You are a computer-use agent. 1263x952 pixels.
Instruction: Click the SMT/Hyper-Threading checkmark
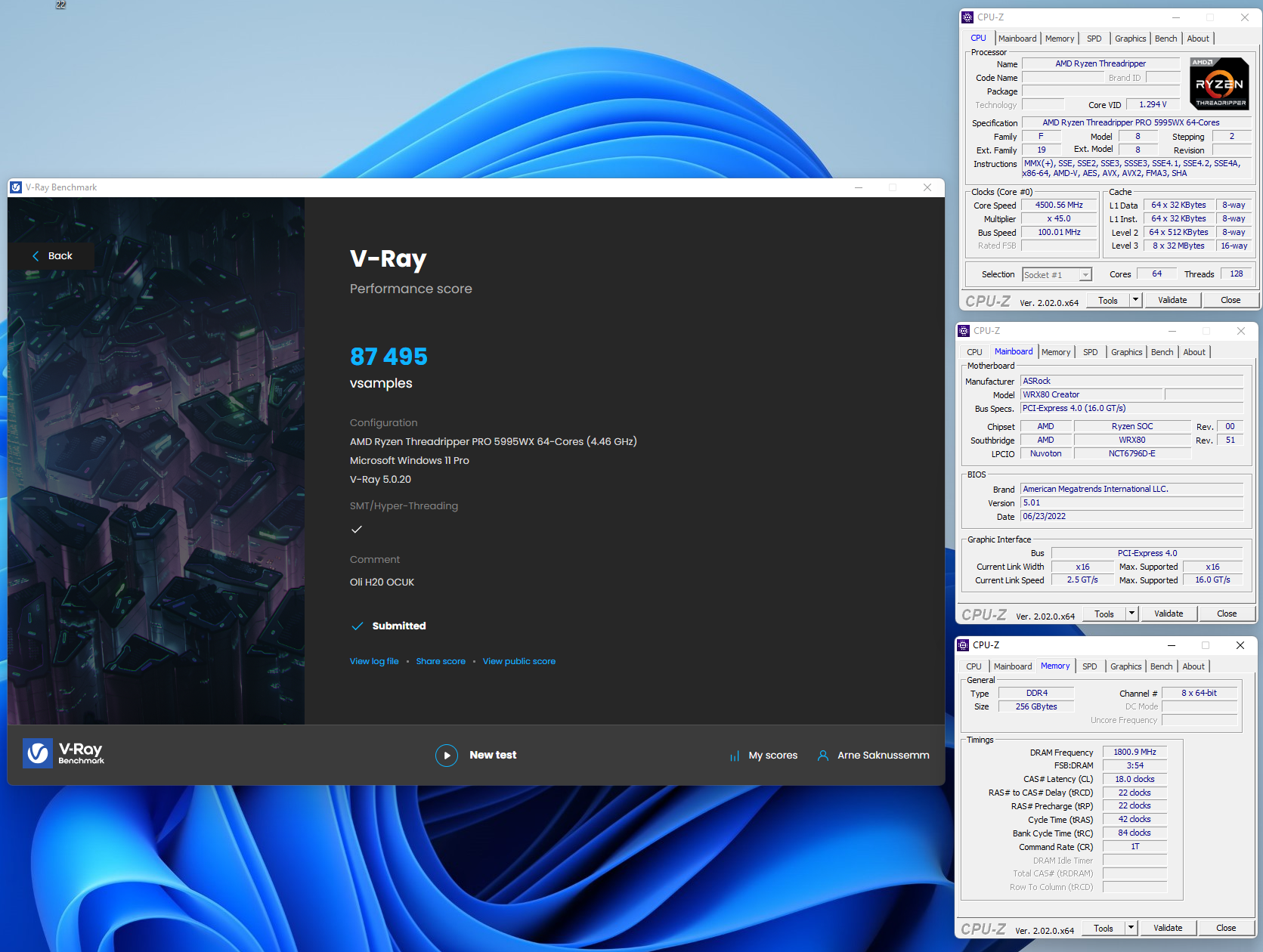pyautogui.click(x=357, y=530)
